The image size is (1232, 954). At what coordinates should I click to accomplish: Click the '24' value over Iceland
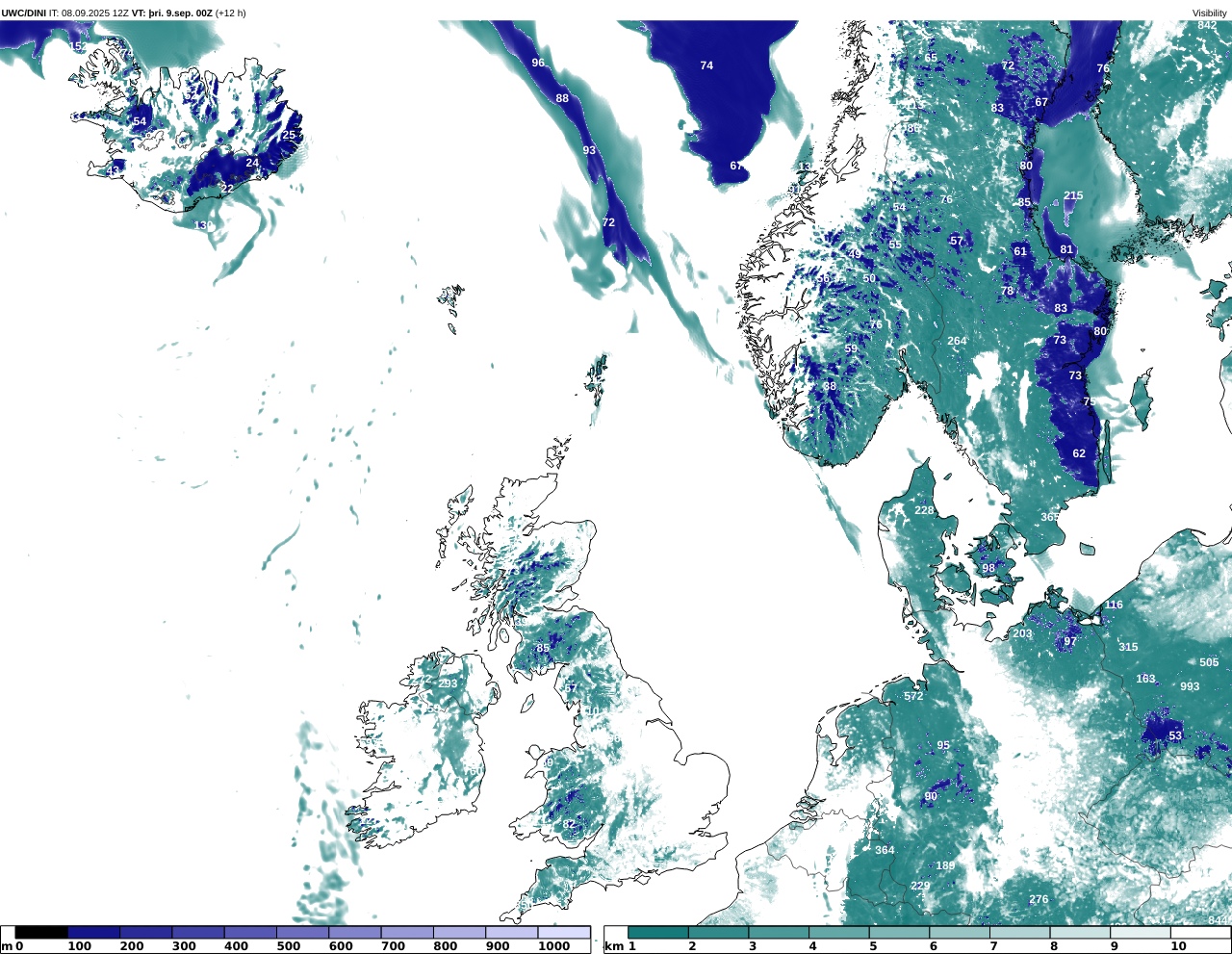(x=252, y=163)
